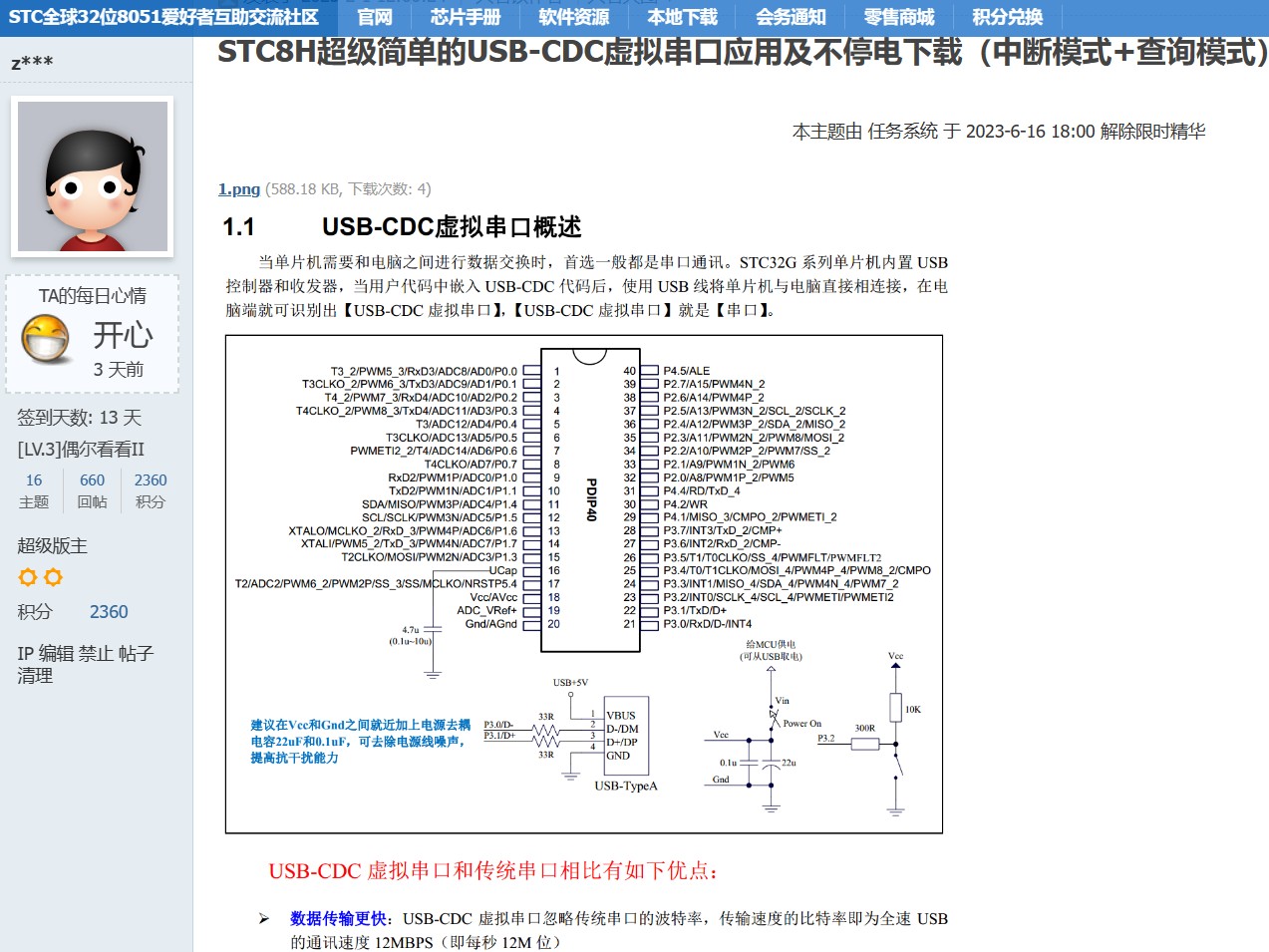This screenshot has height=952, width=1269.
Task: Open the 官网 menu item
Action: point(375,17)
